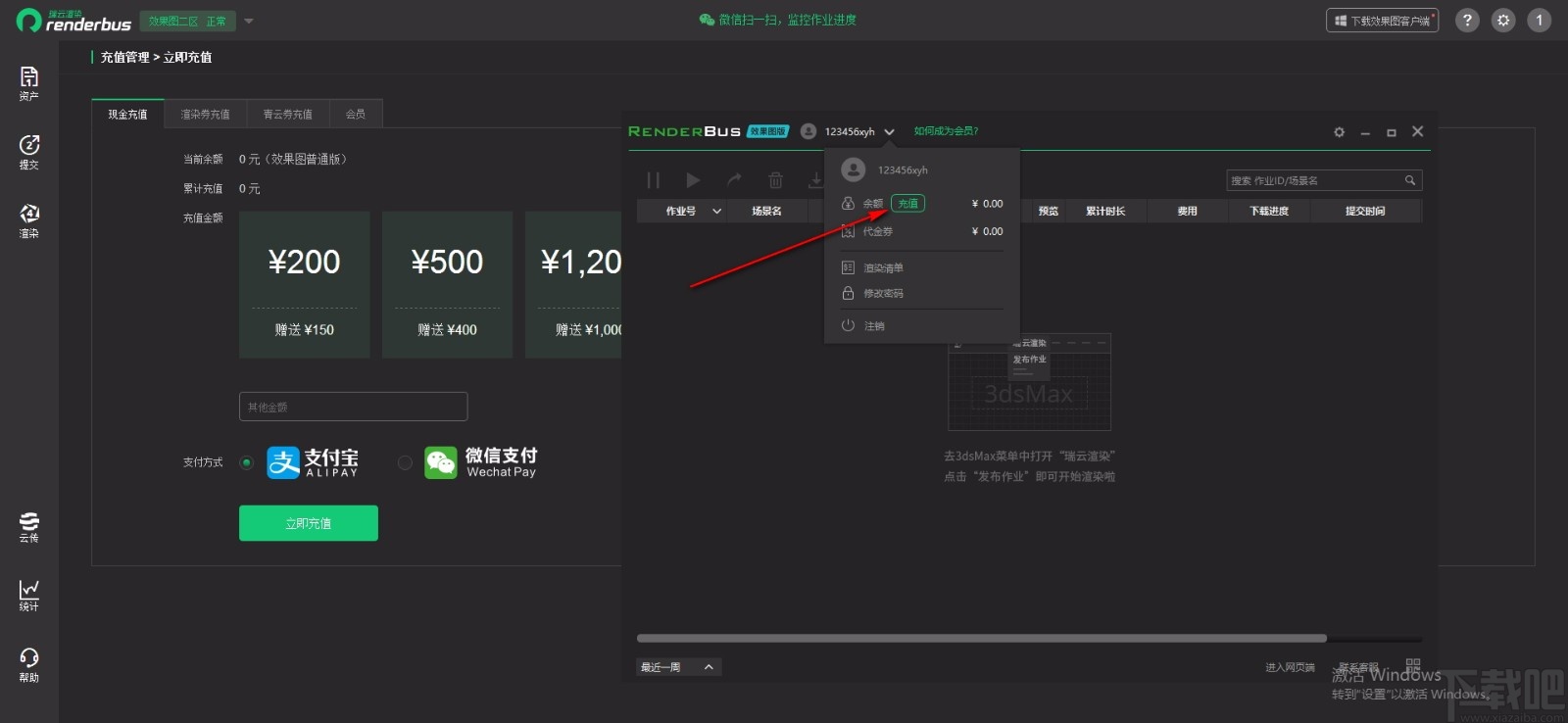Open the 最近一周 time range dropdown
The height and width of the screenshot is (723, 1568).
pos(678,667)
